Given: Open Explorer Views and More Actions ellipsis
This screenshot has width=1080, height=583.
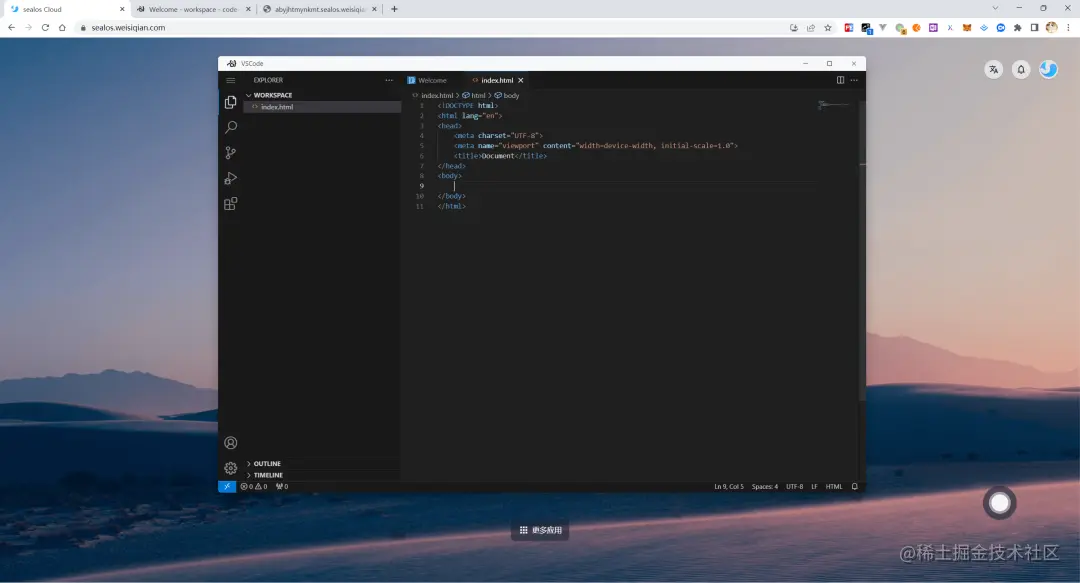Looking at the screenshot, I should (x=389, y=80).
